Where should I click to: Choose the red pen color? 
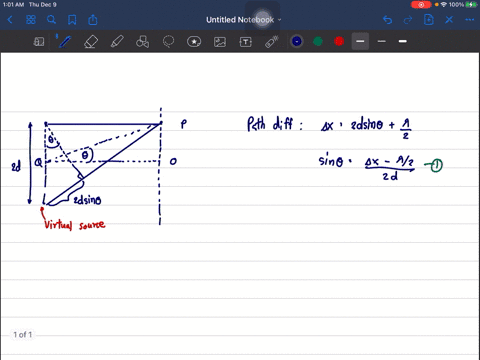[x=339, y=41]
